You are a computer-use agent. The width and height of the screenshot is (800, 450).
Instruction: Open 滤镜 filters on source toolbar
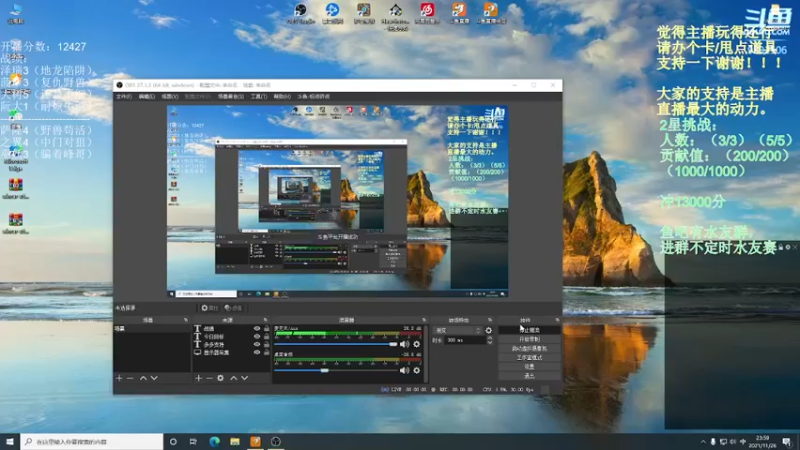[233, 308]
